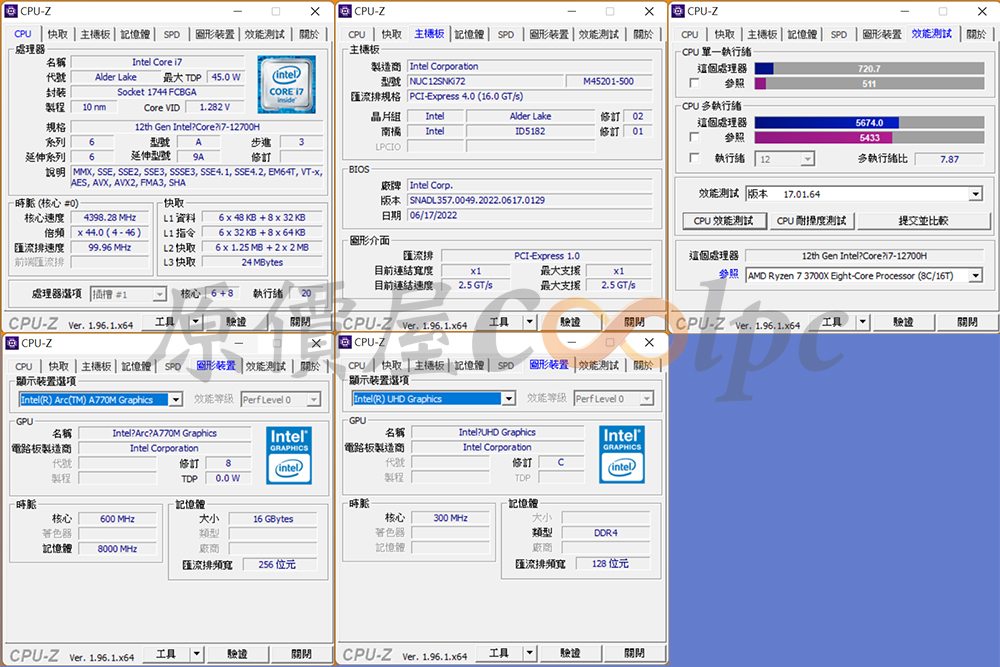
Task: Tick the 參照 checkbox under CPU 單一執行緒
Action: click(695, 84)
